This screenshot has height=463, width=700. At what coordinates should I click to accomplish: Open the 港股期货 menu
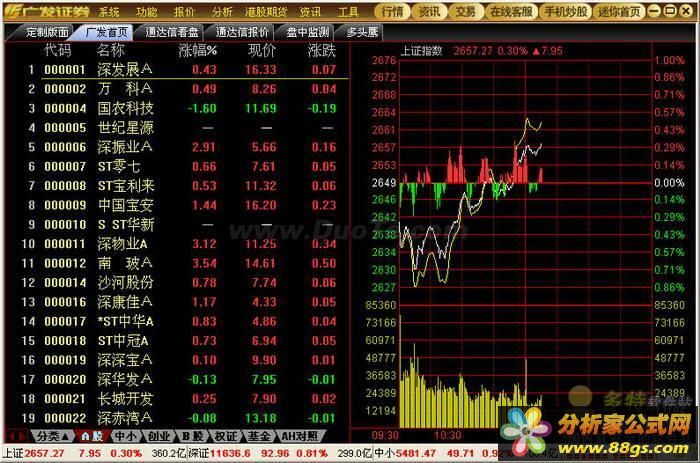(x=266, y=12)
